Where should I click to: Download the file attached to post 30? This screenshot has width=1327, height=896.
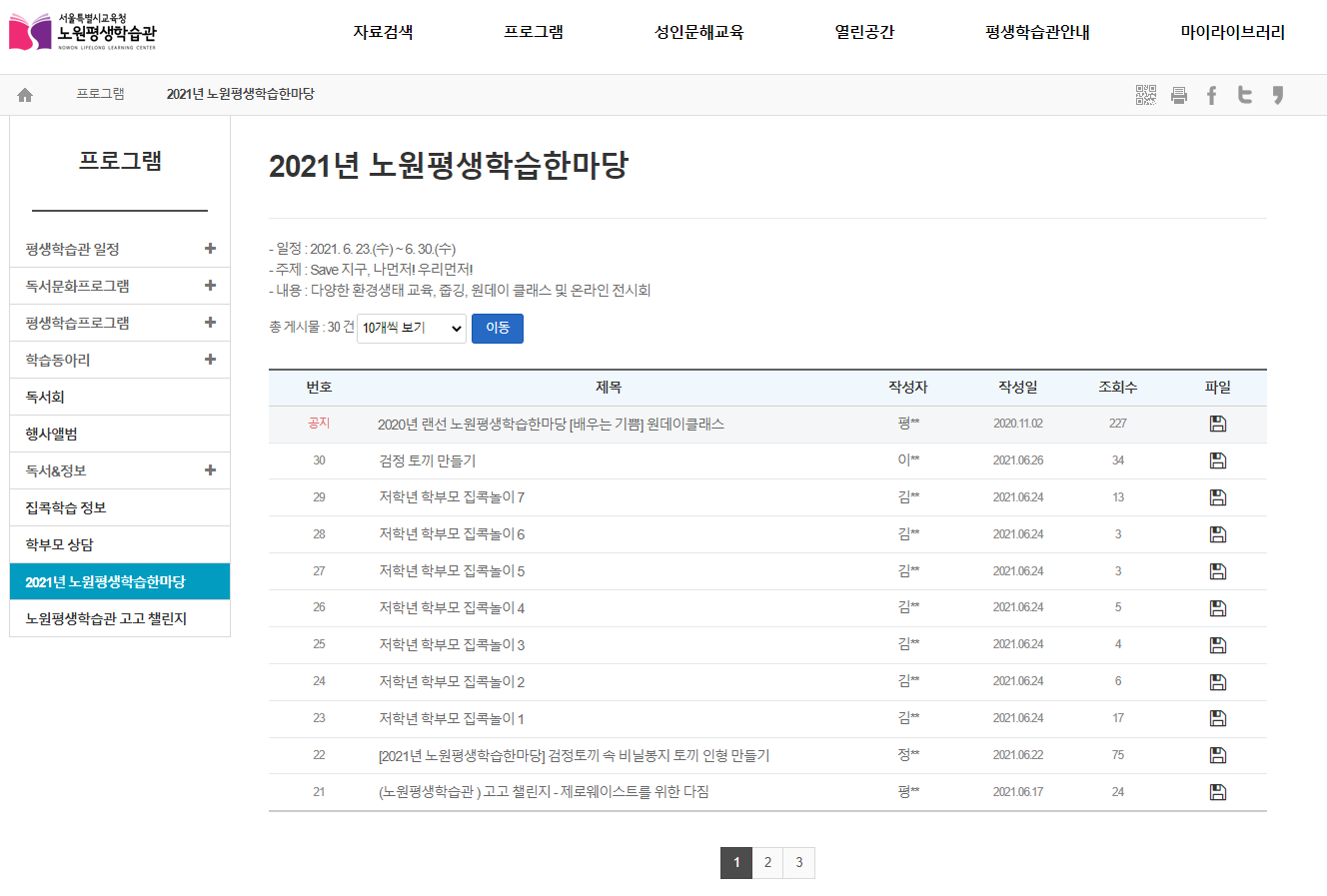coord(1217,460)
